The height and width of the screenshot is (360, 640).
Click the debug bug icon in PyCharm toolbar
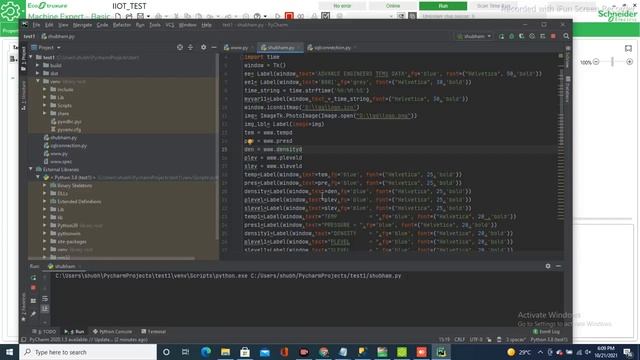click(512, 36)
